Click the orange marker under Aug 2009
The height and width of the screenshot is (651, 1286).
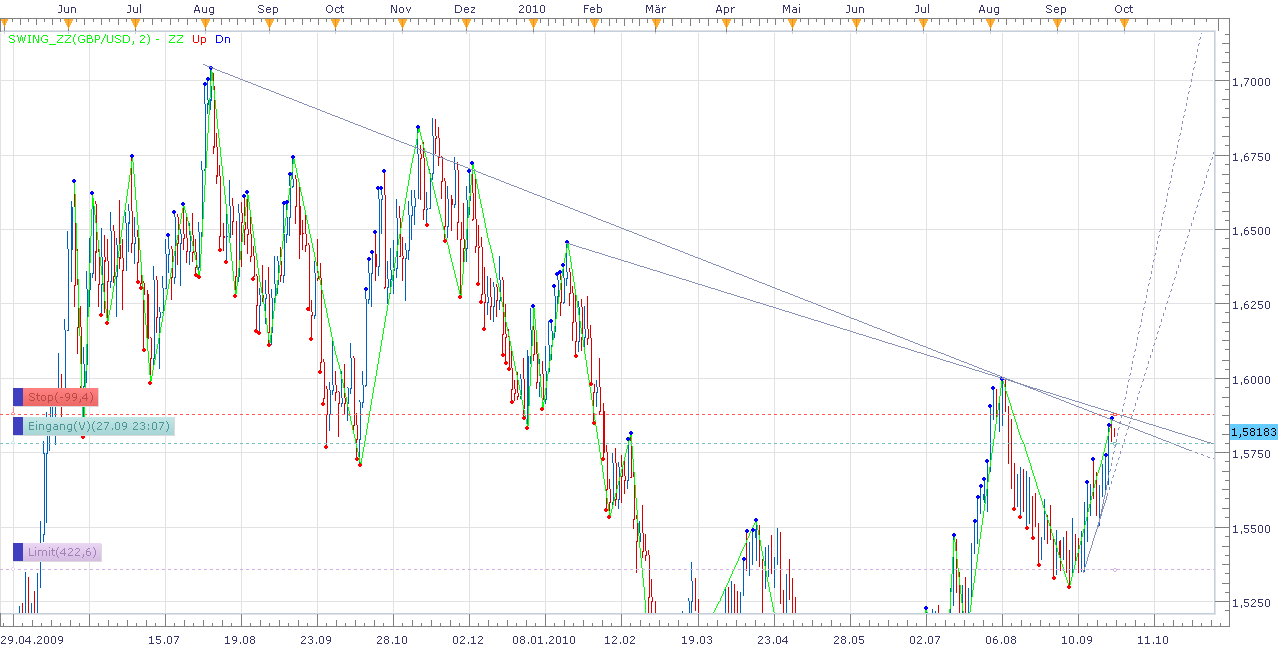[204, 21]
